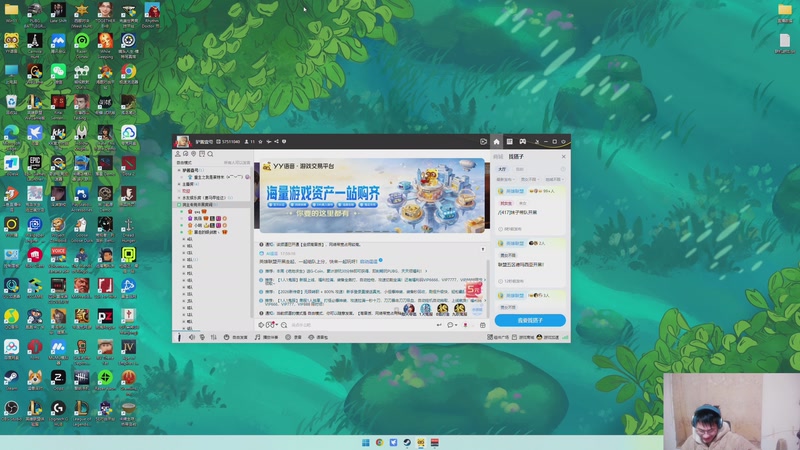Select the 商城 tab beside 找搭子
Viewport: 800px width, 450px height.
coord(498,157)
